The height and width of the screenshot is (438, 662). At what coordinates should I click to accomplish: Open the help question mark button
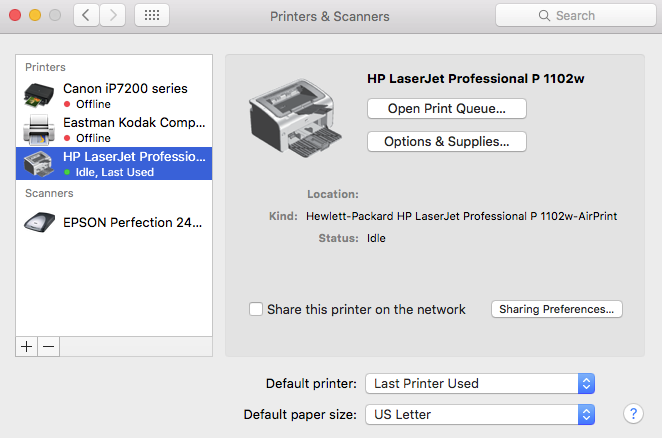(x=632, y=413)
